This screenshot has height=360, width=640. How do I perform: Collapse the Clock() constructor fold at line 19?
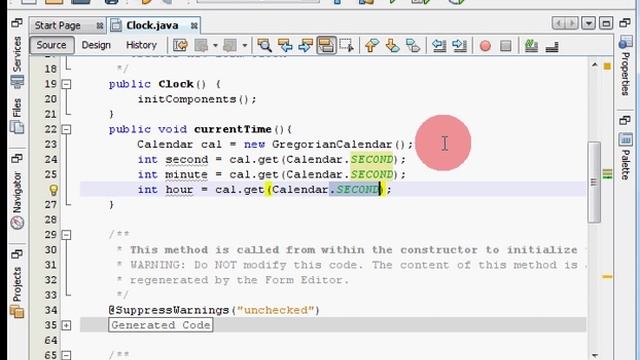(x=66, y=84)
